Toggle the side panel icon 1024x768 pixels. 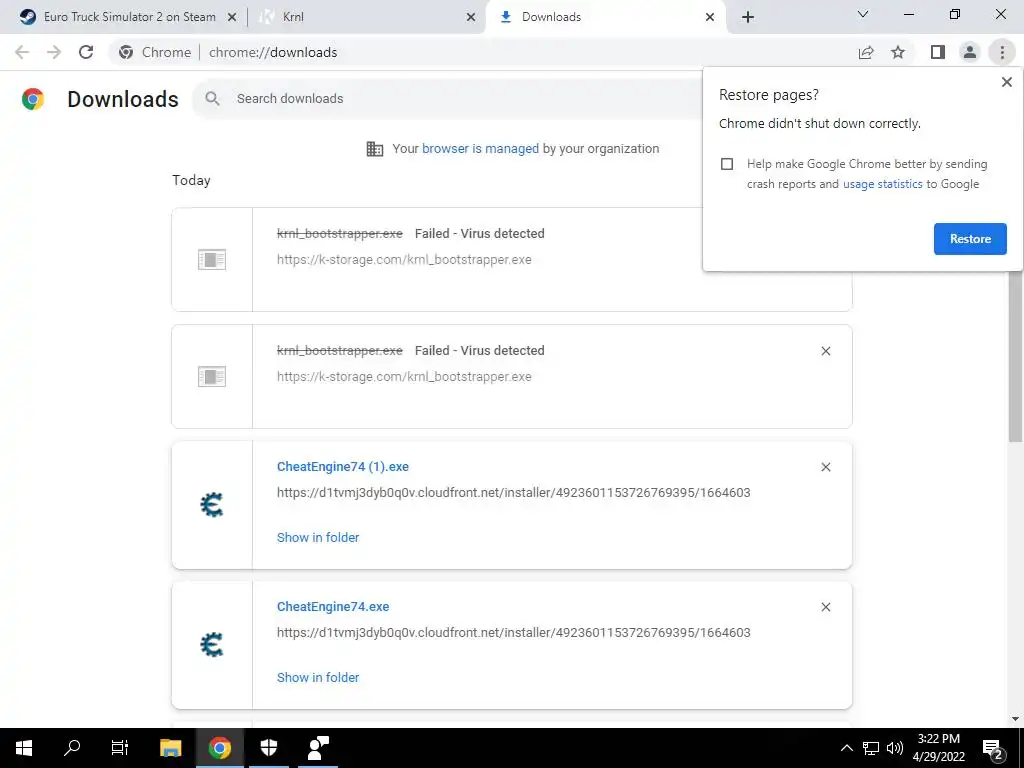point(938,52)
